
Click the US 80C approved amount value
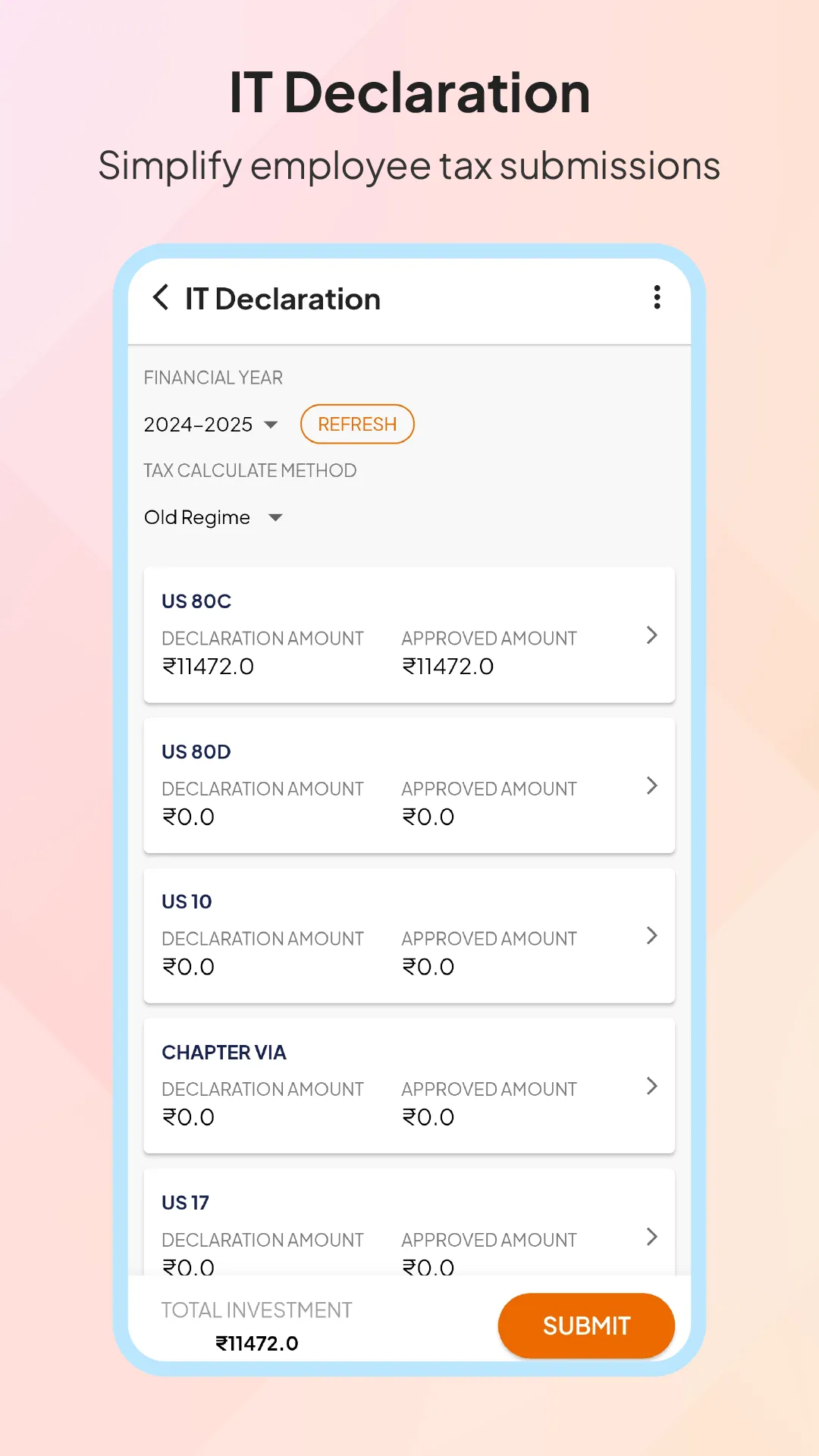[447, 667]
